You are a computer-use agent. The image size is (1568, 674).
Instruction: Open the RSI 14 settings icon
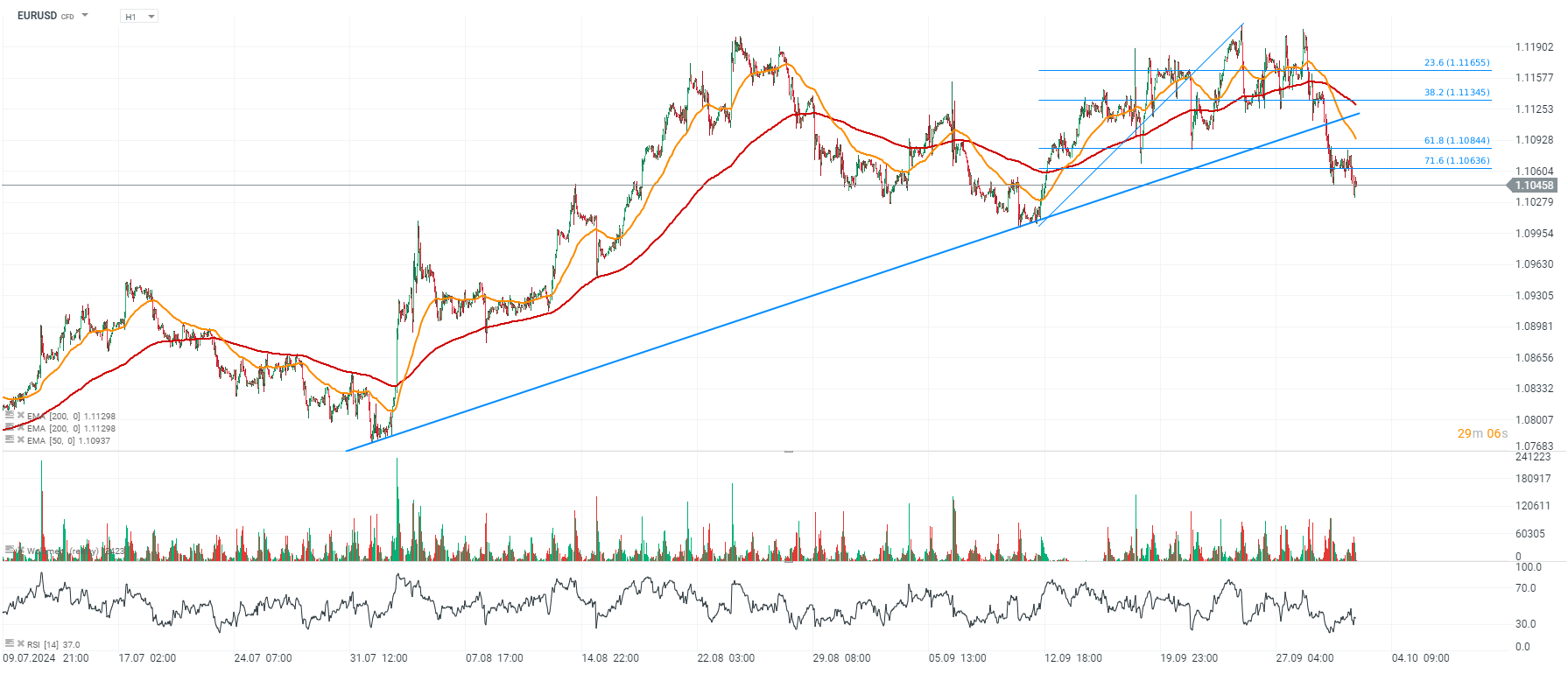[x=10, y=643]
